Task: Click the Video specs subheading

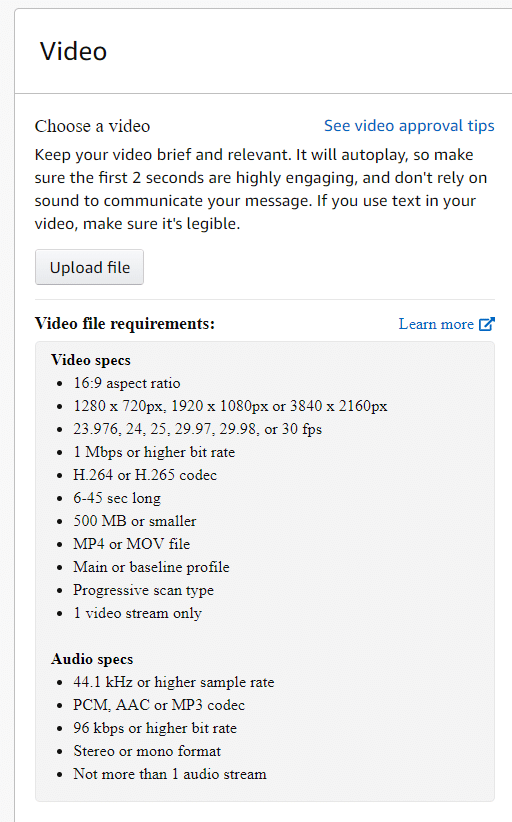Action: coord(91,360)
